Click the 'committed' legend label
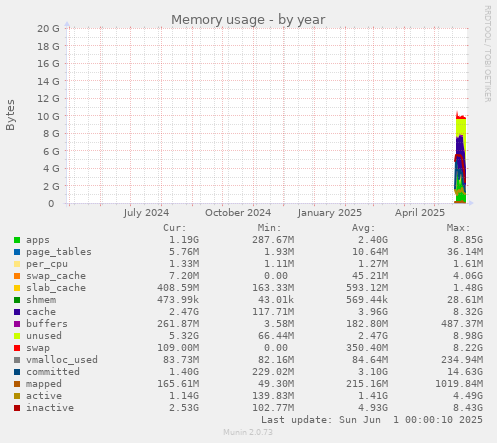This screenshot has width=497, height=443. pyautogui.click(x=53, y=372)
